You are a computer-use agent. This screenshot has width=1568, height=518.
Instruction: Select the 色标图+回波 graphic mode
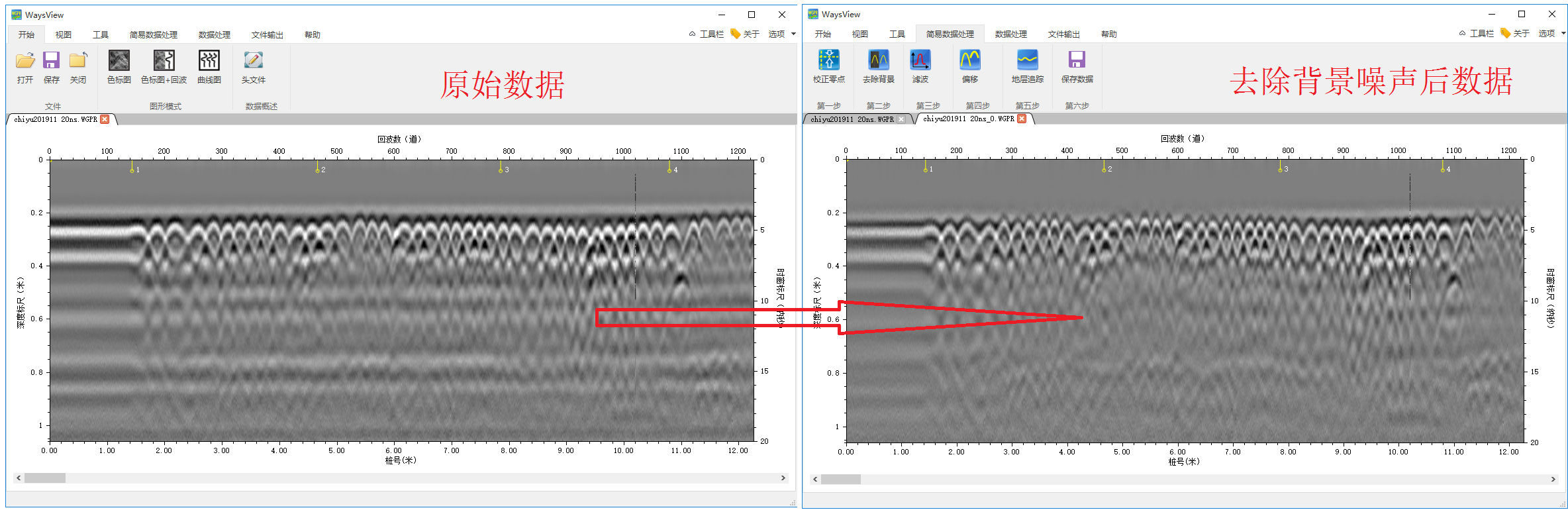click(164, 66)
